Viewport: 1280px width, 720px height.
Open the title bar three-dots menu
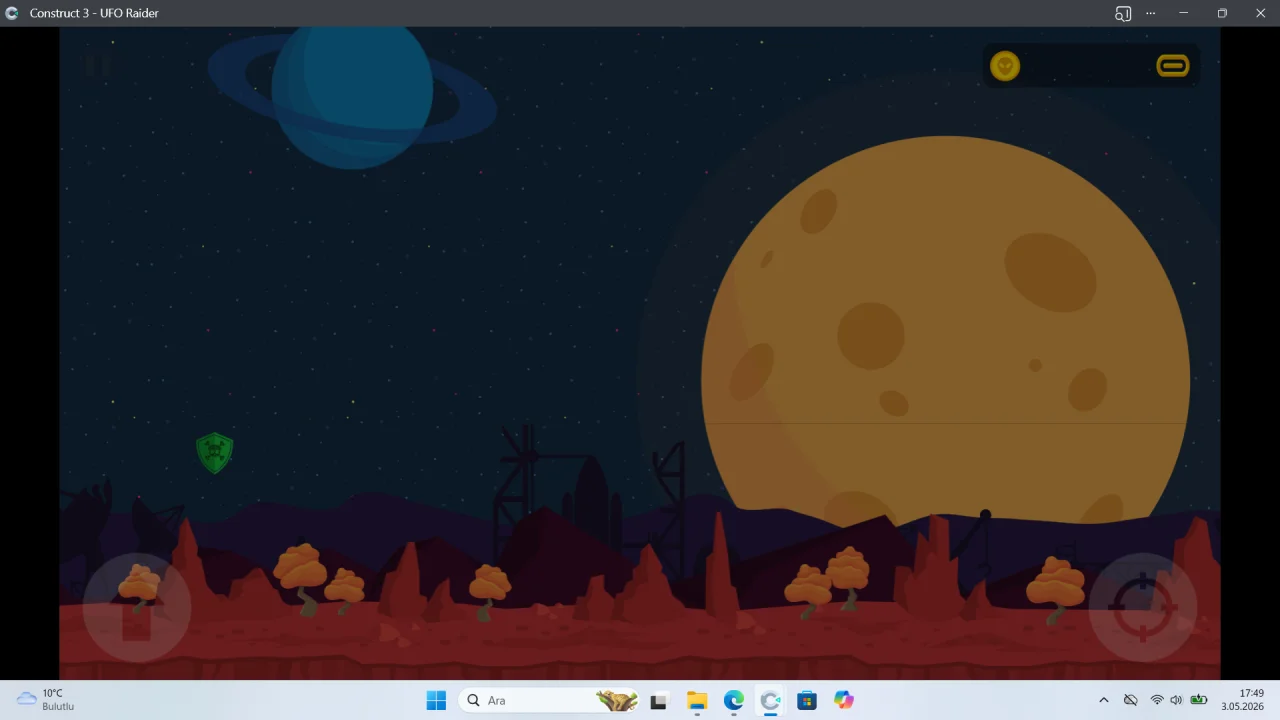pyautogui.click(x=1151, y=13)
